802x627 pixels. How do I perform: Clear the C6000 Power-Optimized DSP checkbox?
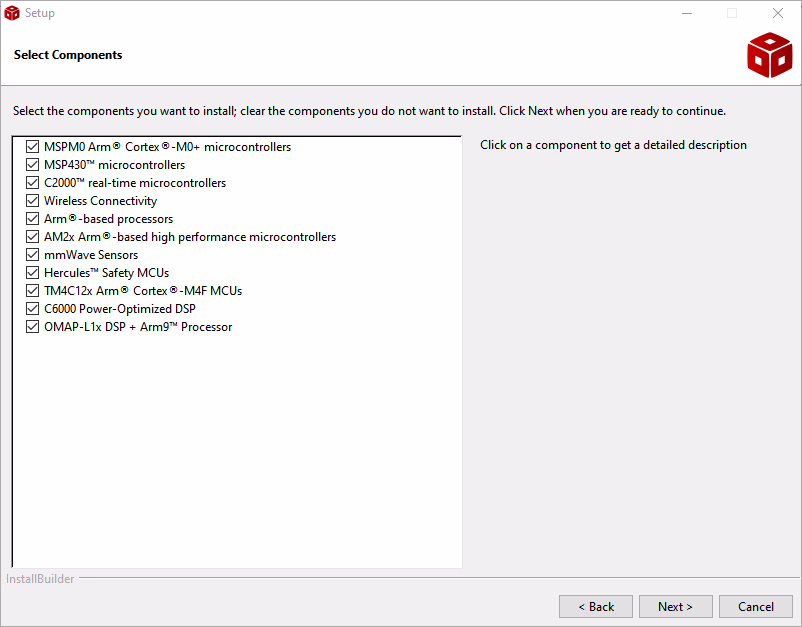[x=33, y=309]
